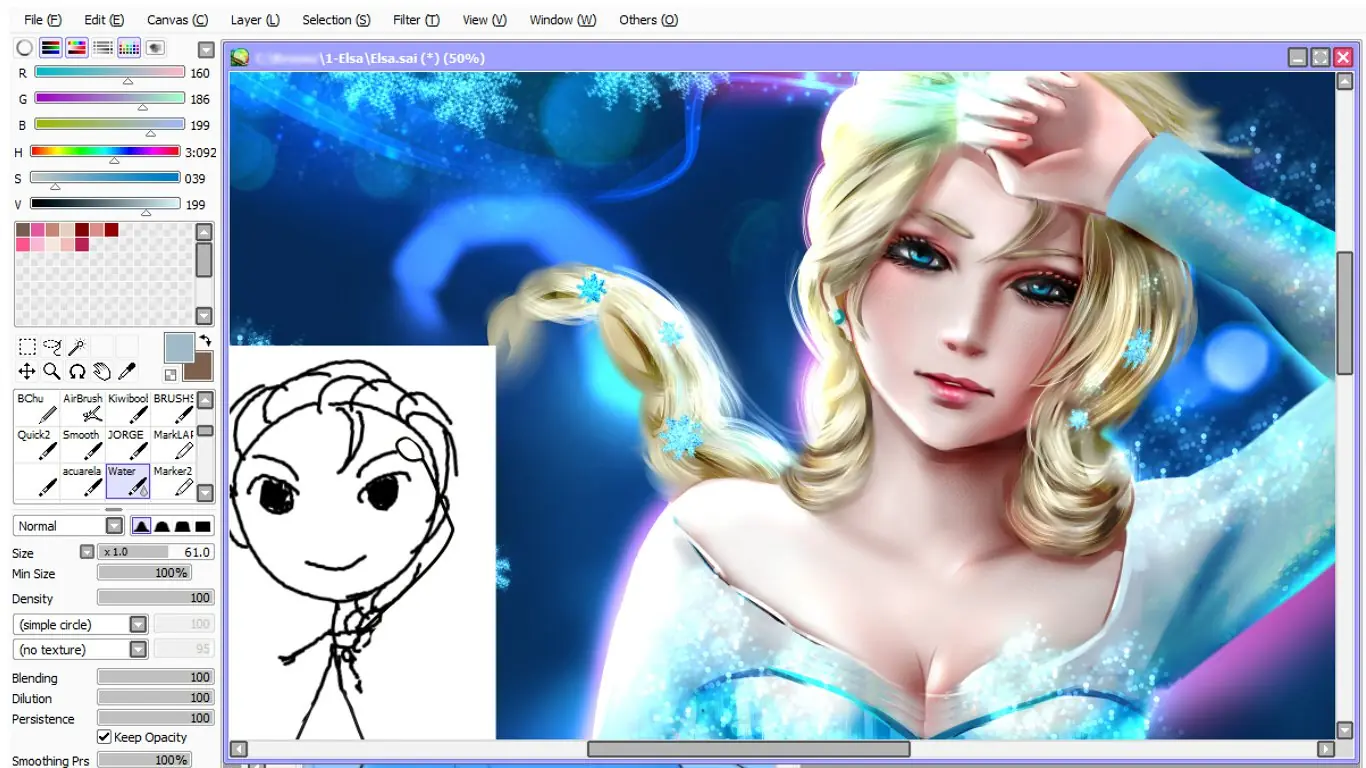Select the Kiwibool brush
Image resolution: width=1366 pixels, height=768 pixels.
[x=128, y=408]
